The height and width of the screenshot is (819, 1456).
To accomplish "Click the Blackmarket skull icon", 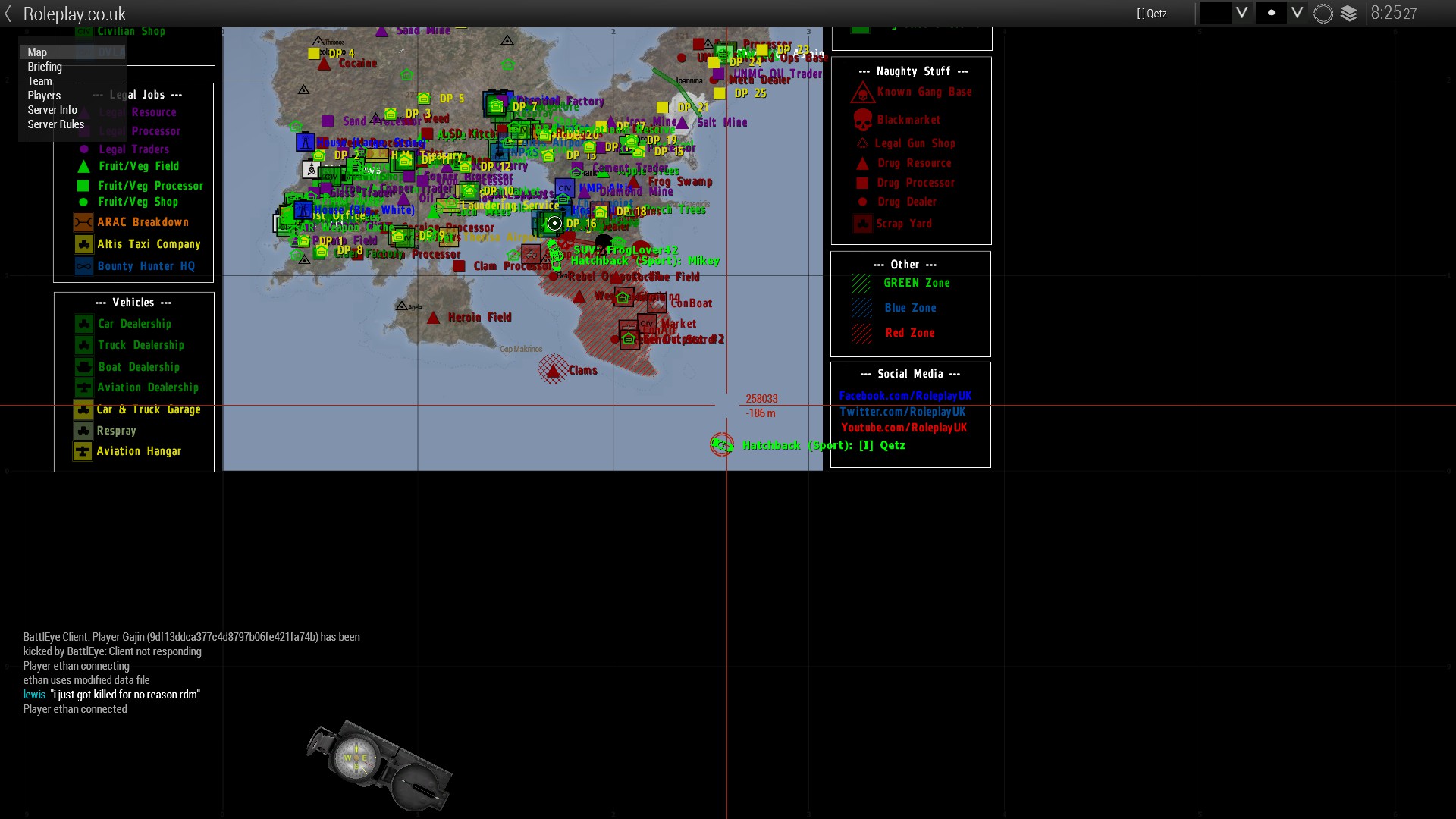I will tap(863, 120).
